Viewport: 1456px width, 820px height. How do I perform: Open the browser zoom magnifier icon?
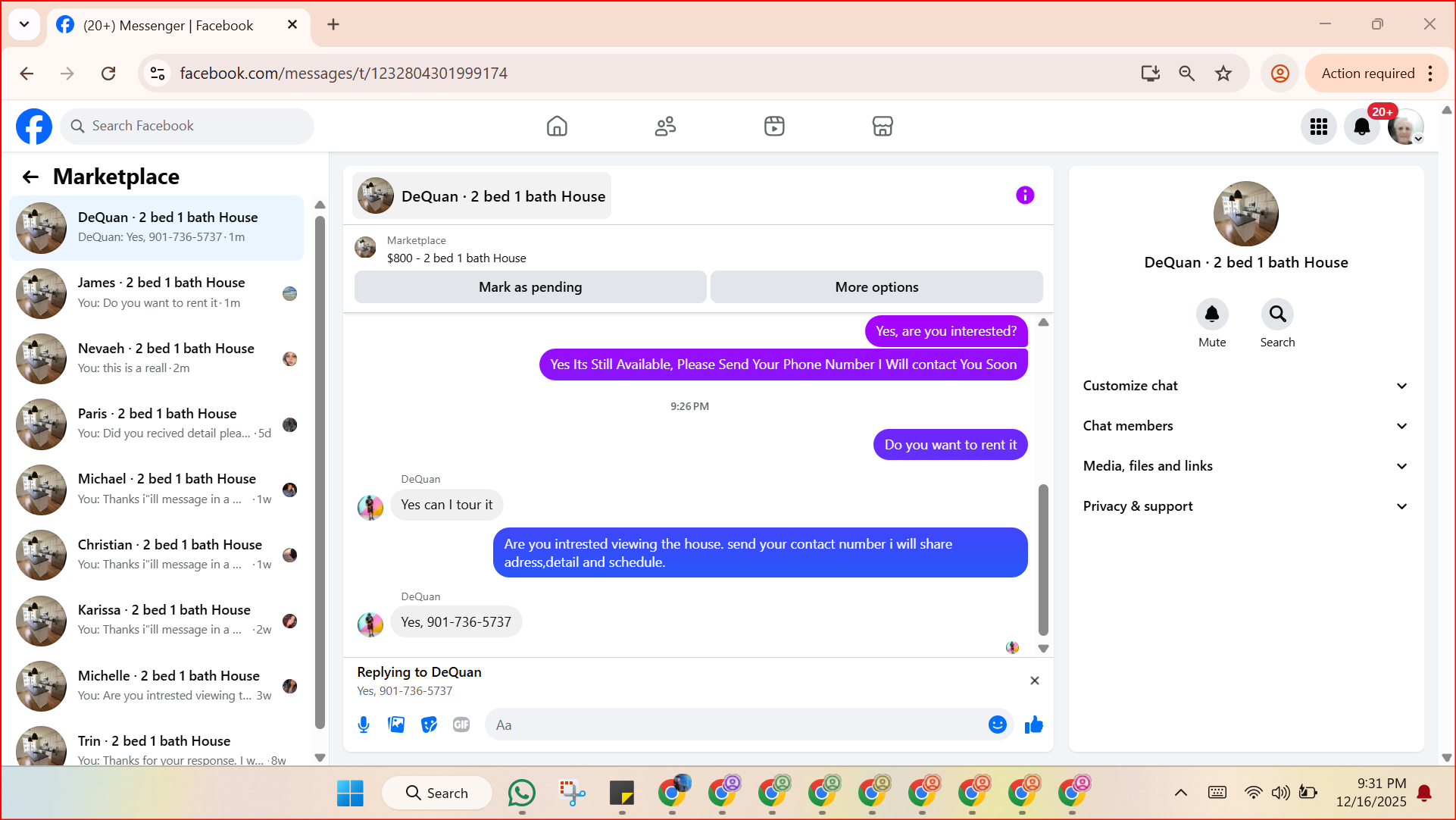coord(1187,74)
